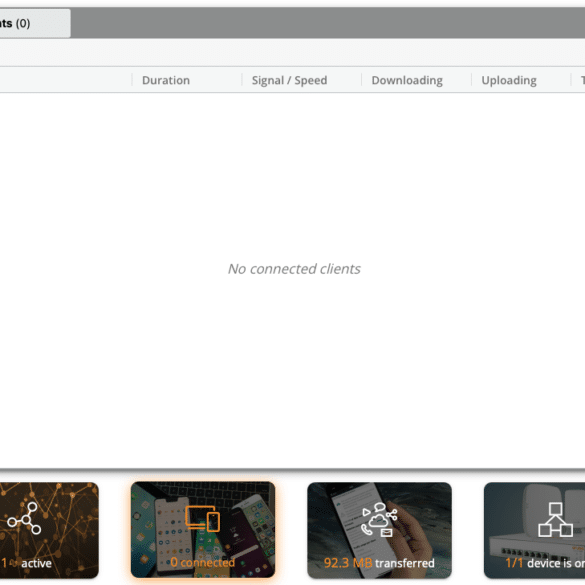Open the 92.3 MB transferred tile
This screenshot has width=585, height=585.
(379, 530)
